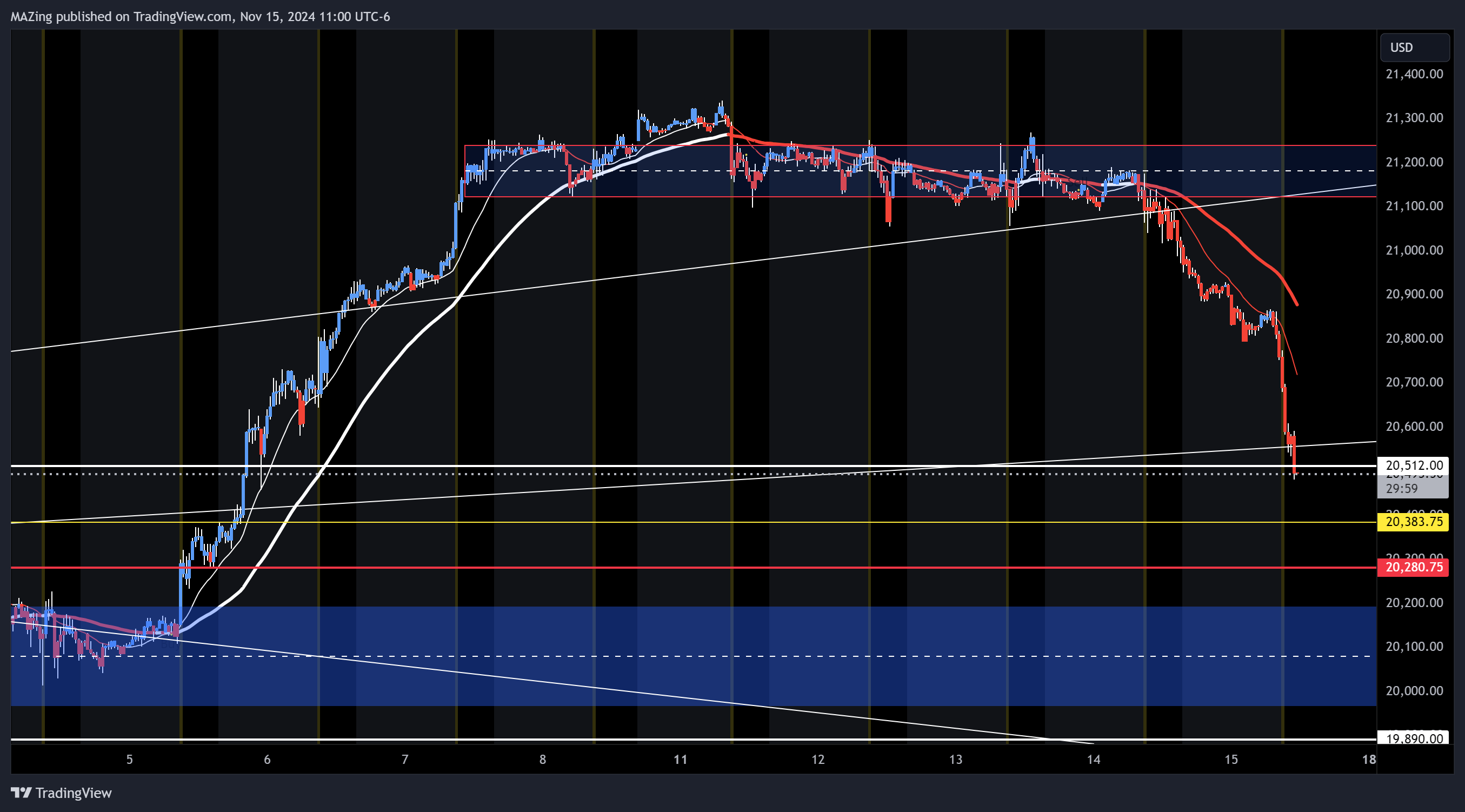
Task: Click the 21,000.00 price axis value
Action: (1414, 250)
